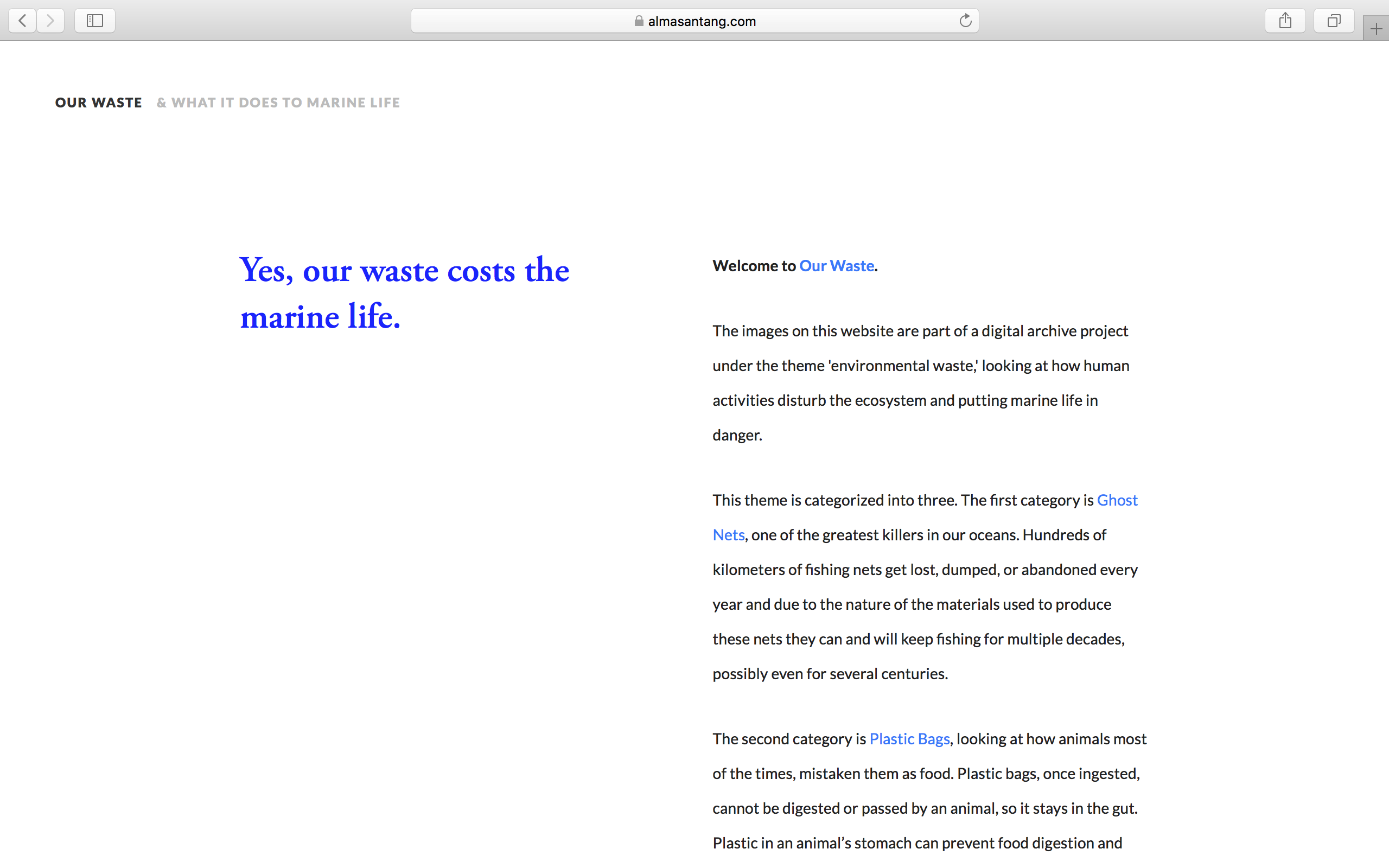
Task: Click the 'marine life.' headline line
Action: [x=320, y=317]
